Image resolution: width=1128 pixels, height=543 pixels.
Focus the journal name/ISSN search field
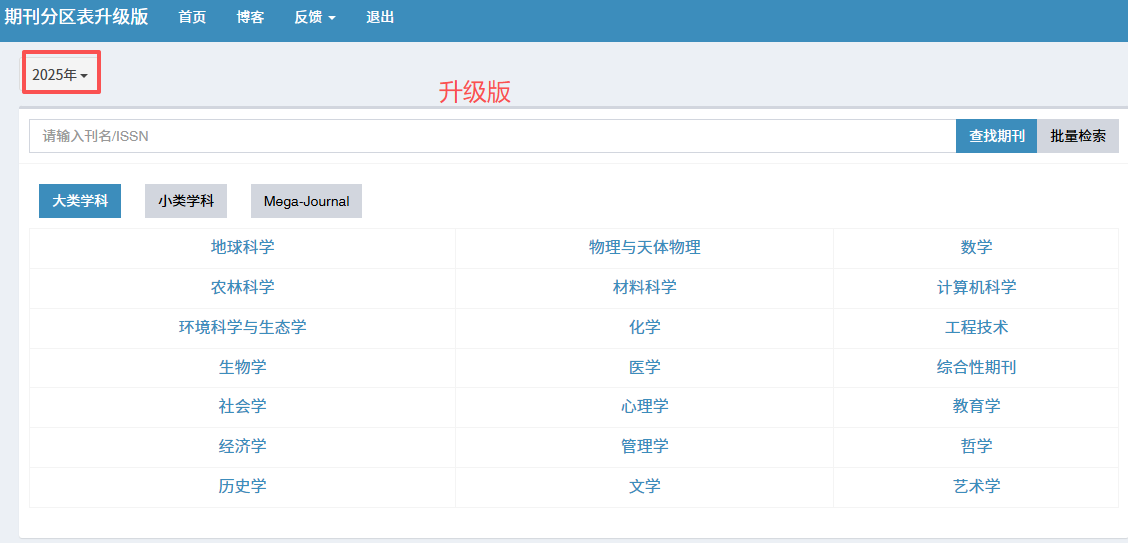(492, 136)
